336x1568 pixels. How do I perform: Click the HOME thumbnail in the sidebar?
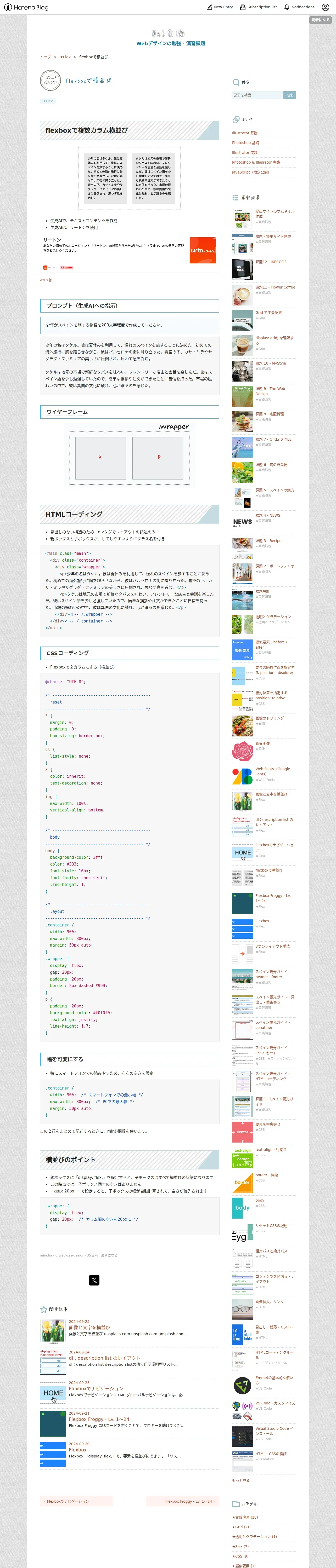coord(243,853)
